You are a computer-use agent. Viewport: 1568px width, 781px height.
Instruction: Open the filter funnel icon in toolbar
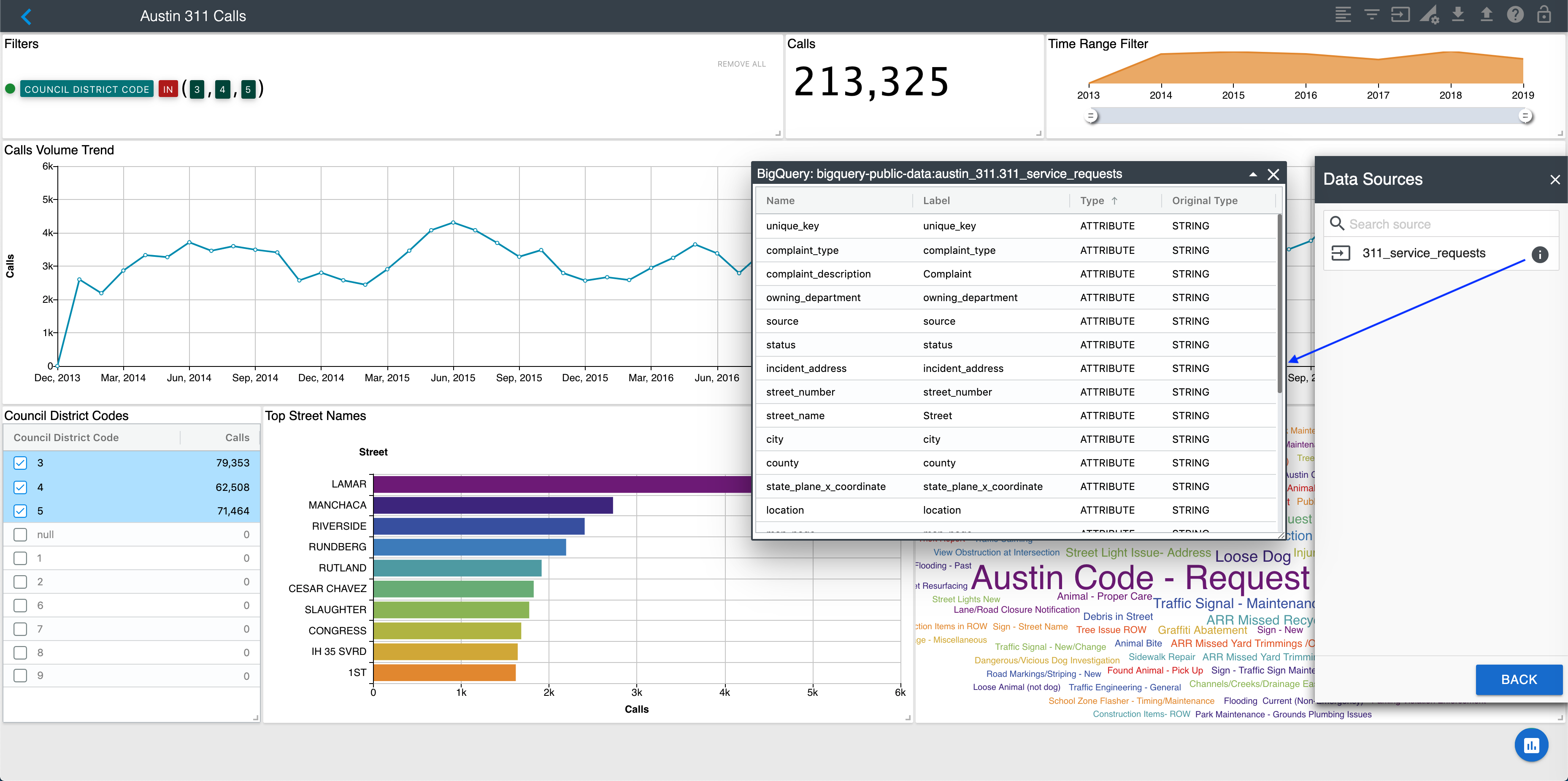tap(1371, 15)
